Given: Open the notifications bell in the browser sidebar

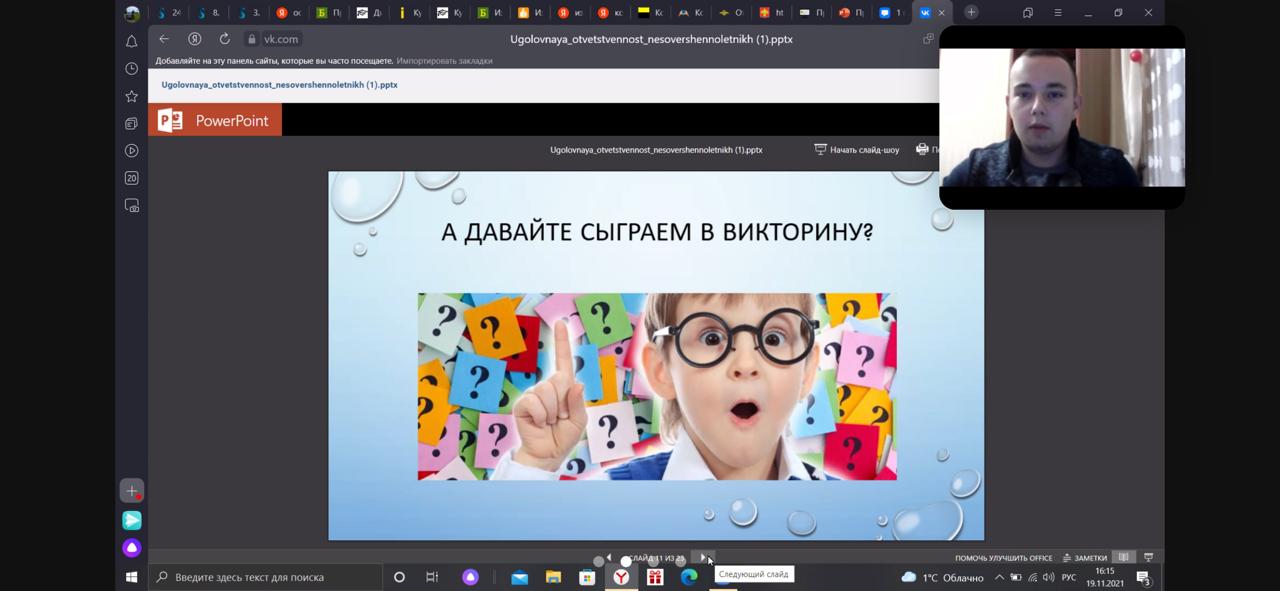Looking at the screenshot, I should [x=131, y=42].
